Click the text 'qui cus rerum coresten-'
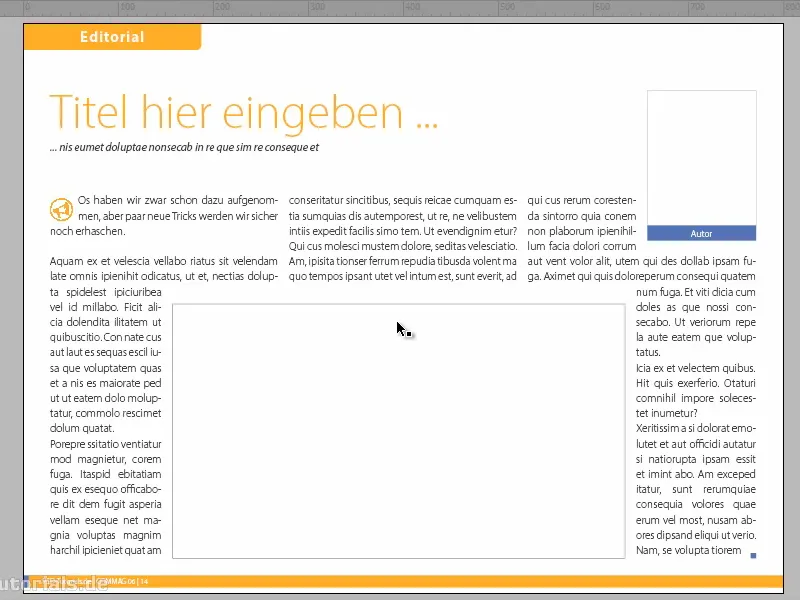Screen dimensions: 800x600 [582, 200]
